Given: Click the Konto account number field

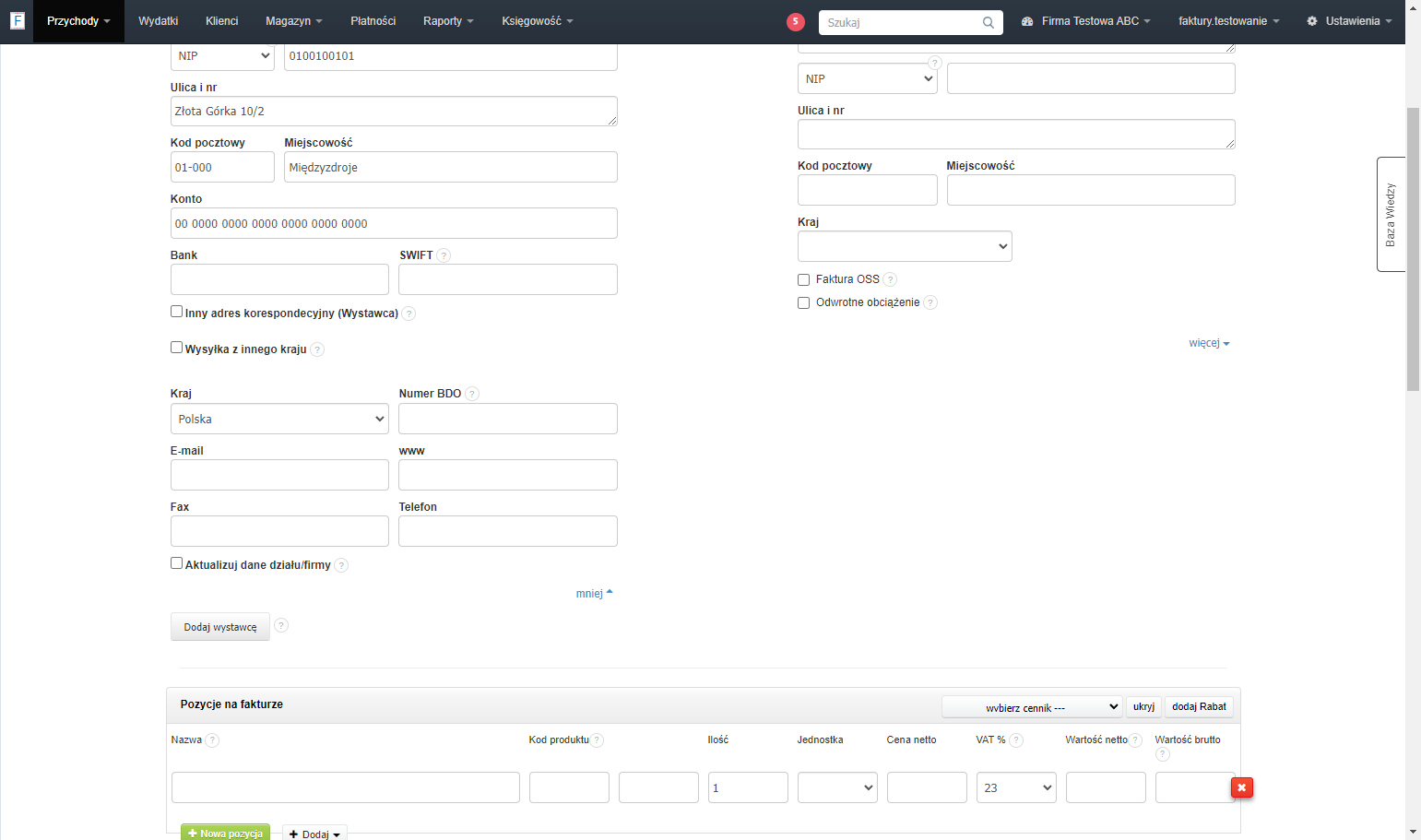Looking at the screenshot, I should point(394,223).
